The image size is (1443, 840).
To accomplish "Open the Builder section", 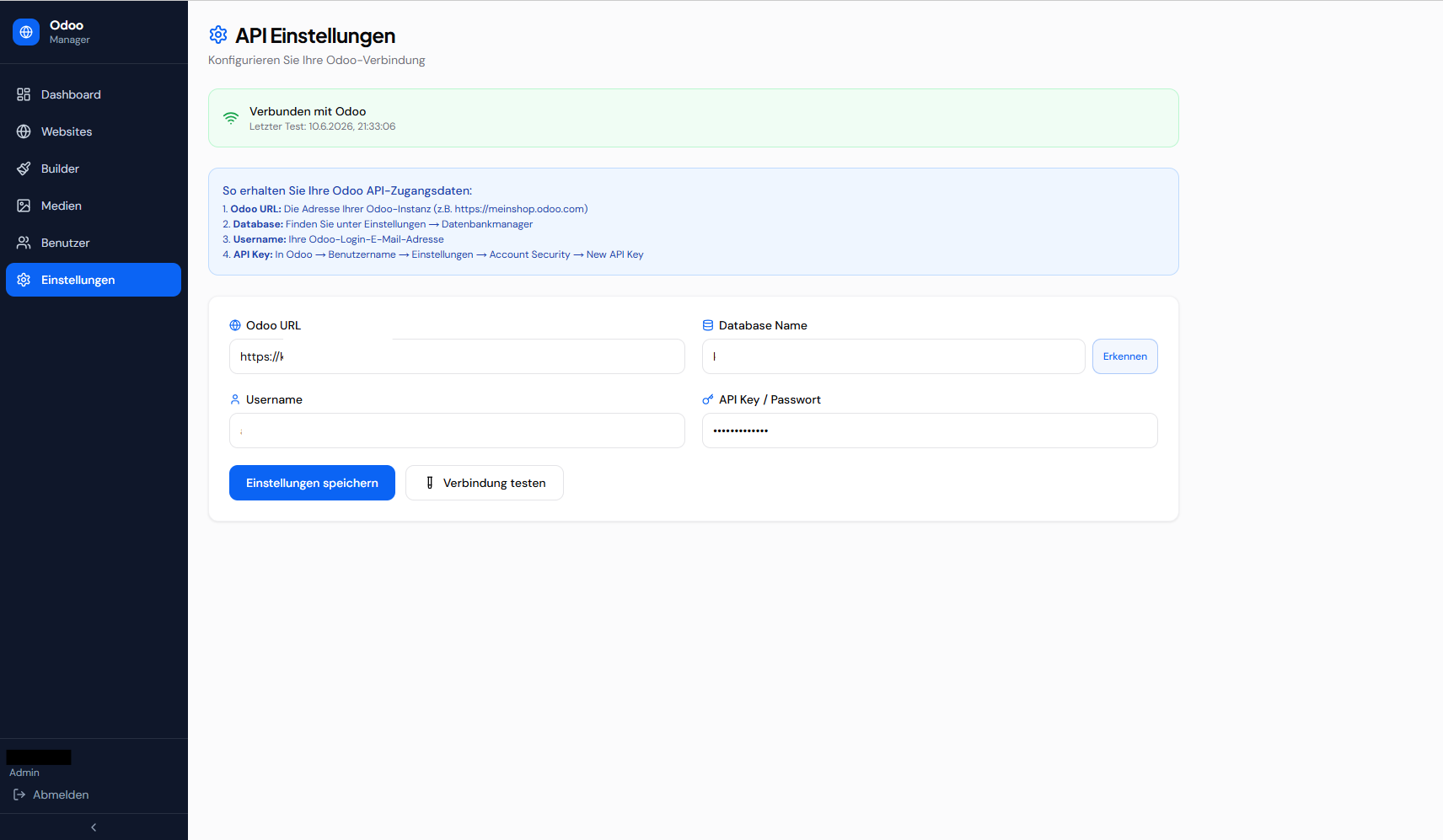I will [94, 169].
